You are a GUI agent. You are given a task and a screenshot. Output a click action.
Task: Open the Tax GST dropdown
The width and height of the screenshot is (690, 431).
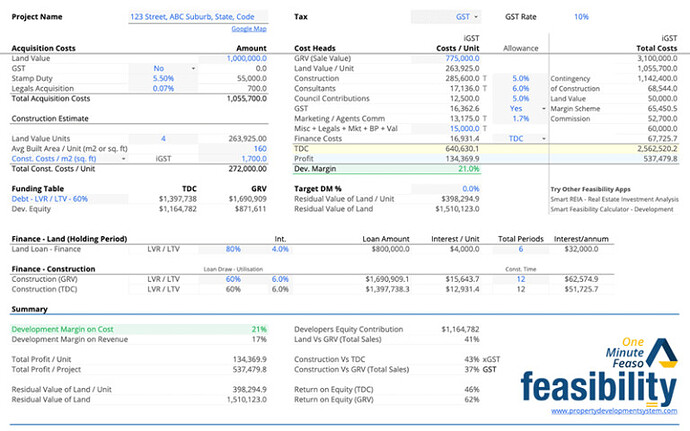(x=476, y=17)
